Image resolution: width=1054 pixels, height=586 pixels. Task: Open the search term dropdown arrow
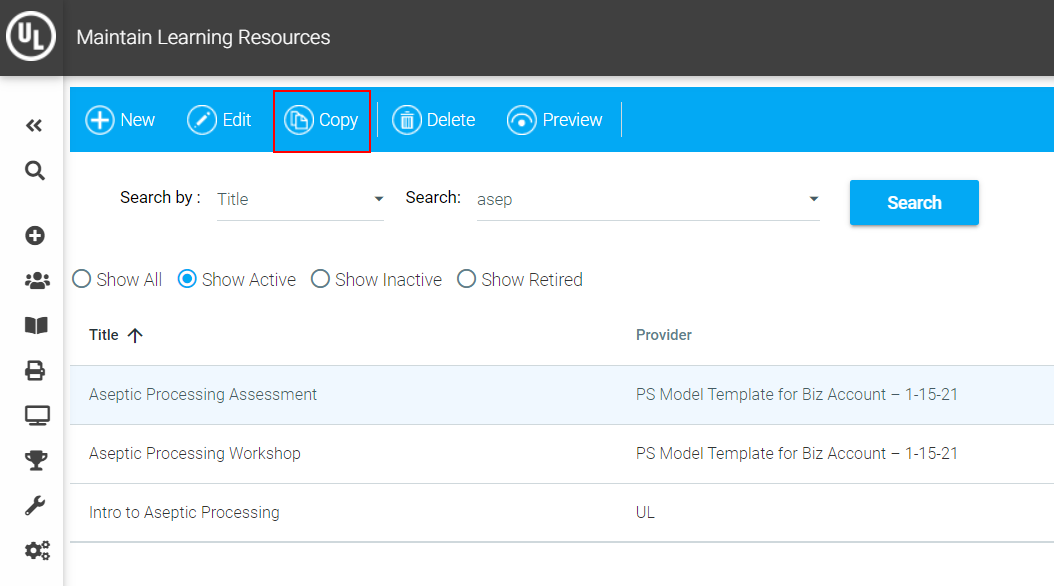(813, 199)
